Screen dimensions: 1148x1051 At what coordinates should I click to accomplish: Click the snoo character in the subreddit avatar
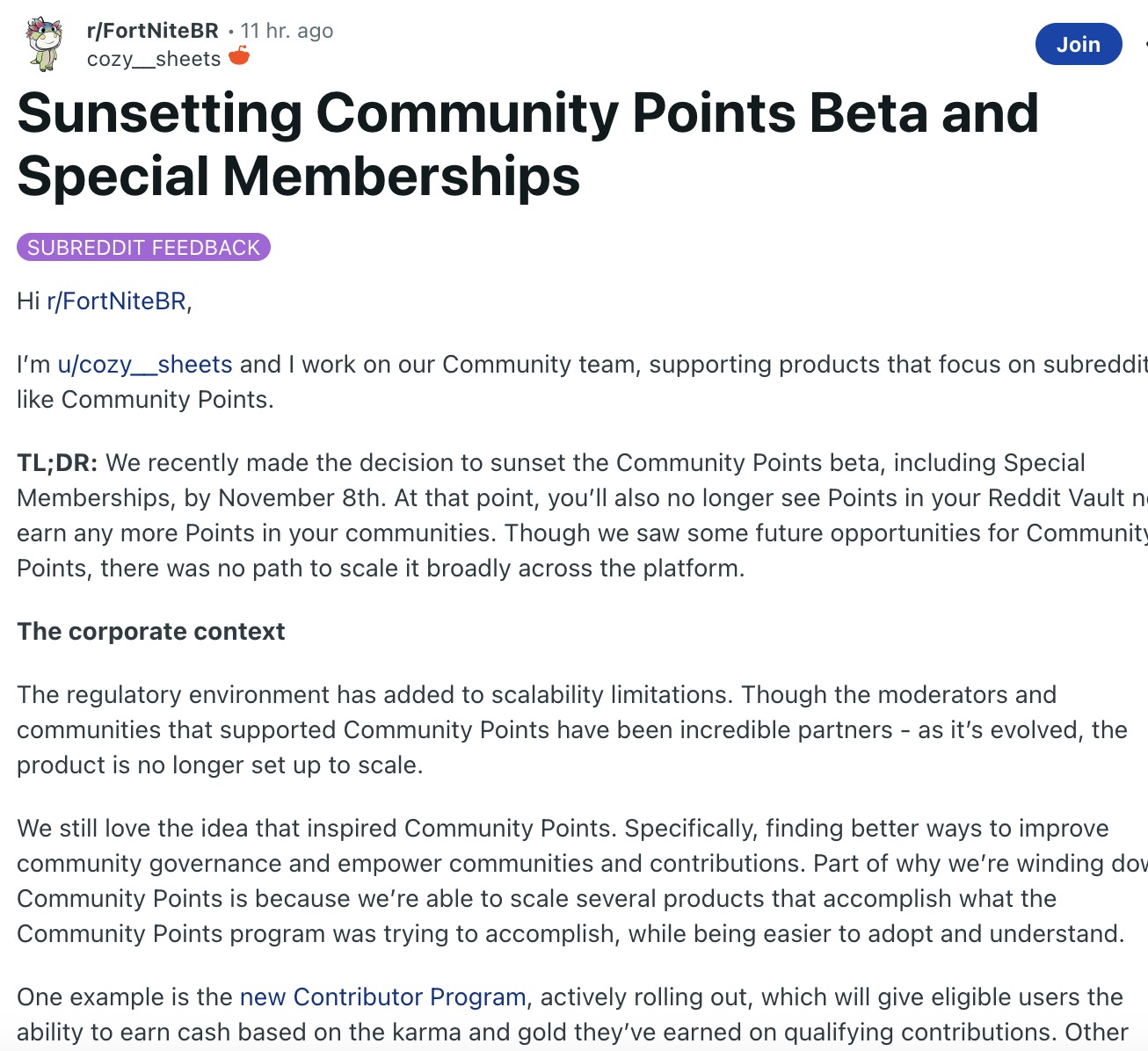pyautogui.click(x=44, y=44)
